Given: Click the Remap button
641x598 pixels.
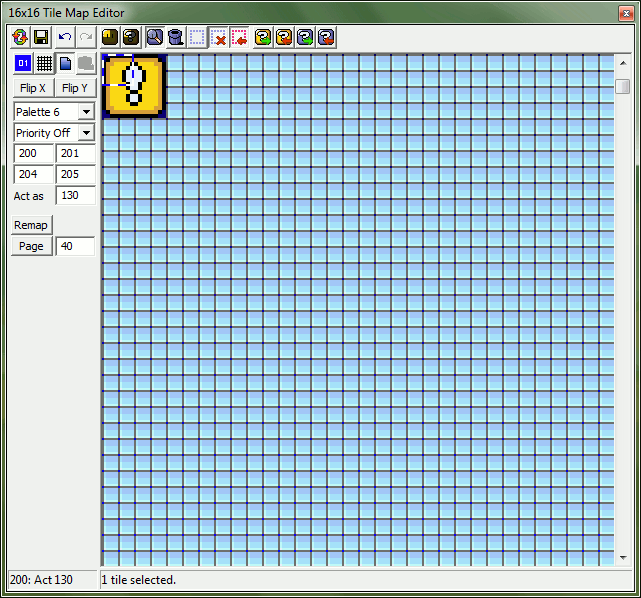Looking at the screenshot, I should tap(31, 225).
